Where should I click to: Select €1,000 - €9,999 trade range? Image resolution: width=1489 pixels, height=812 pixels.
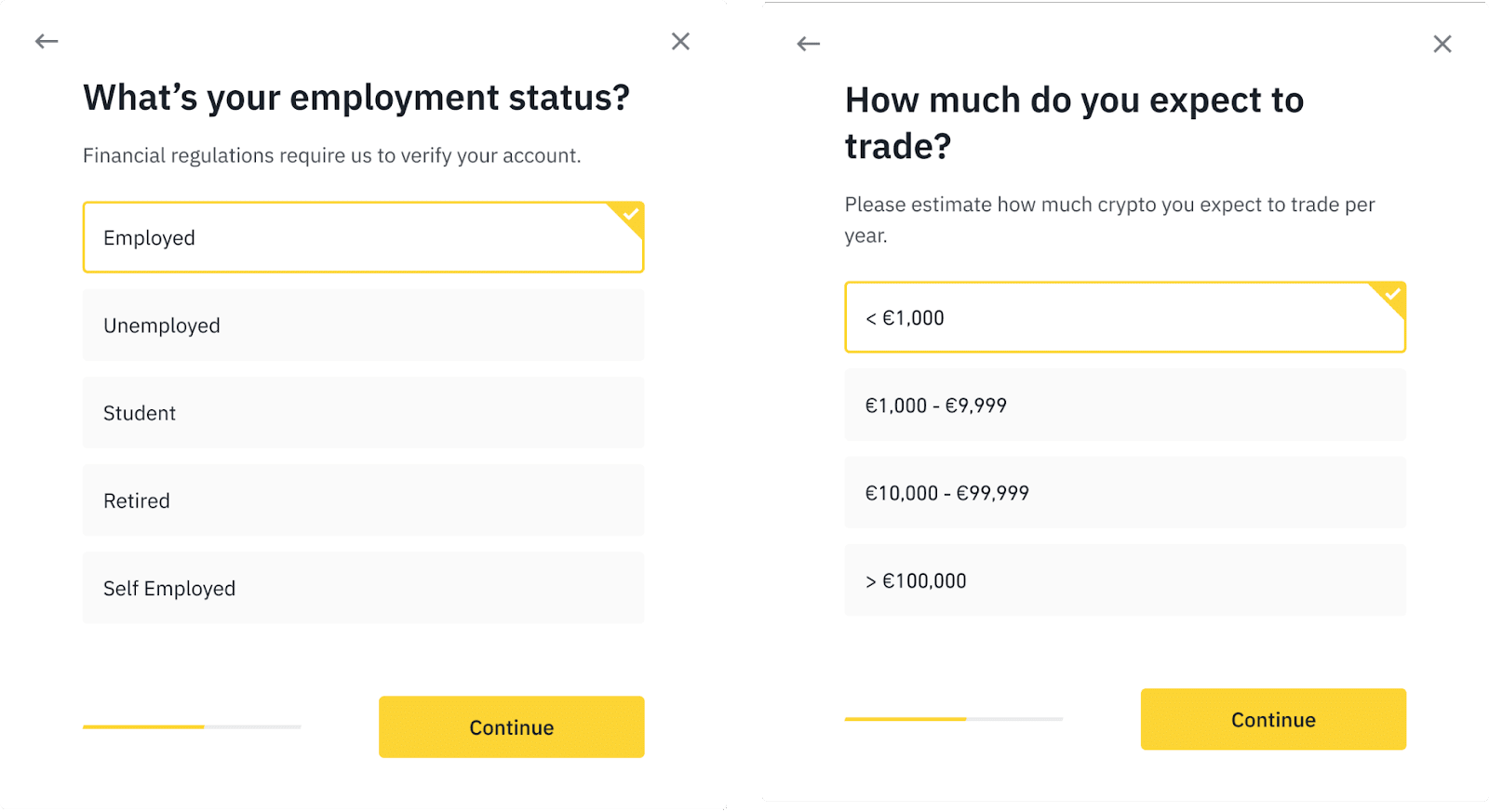click(x=1124, y=406)
